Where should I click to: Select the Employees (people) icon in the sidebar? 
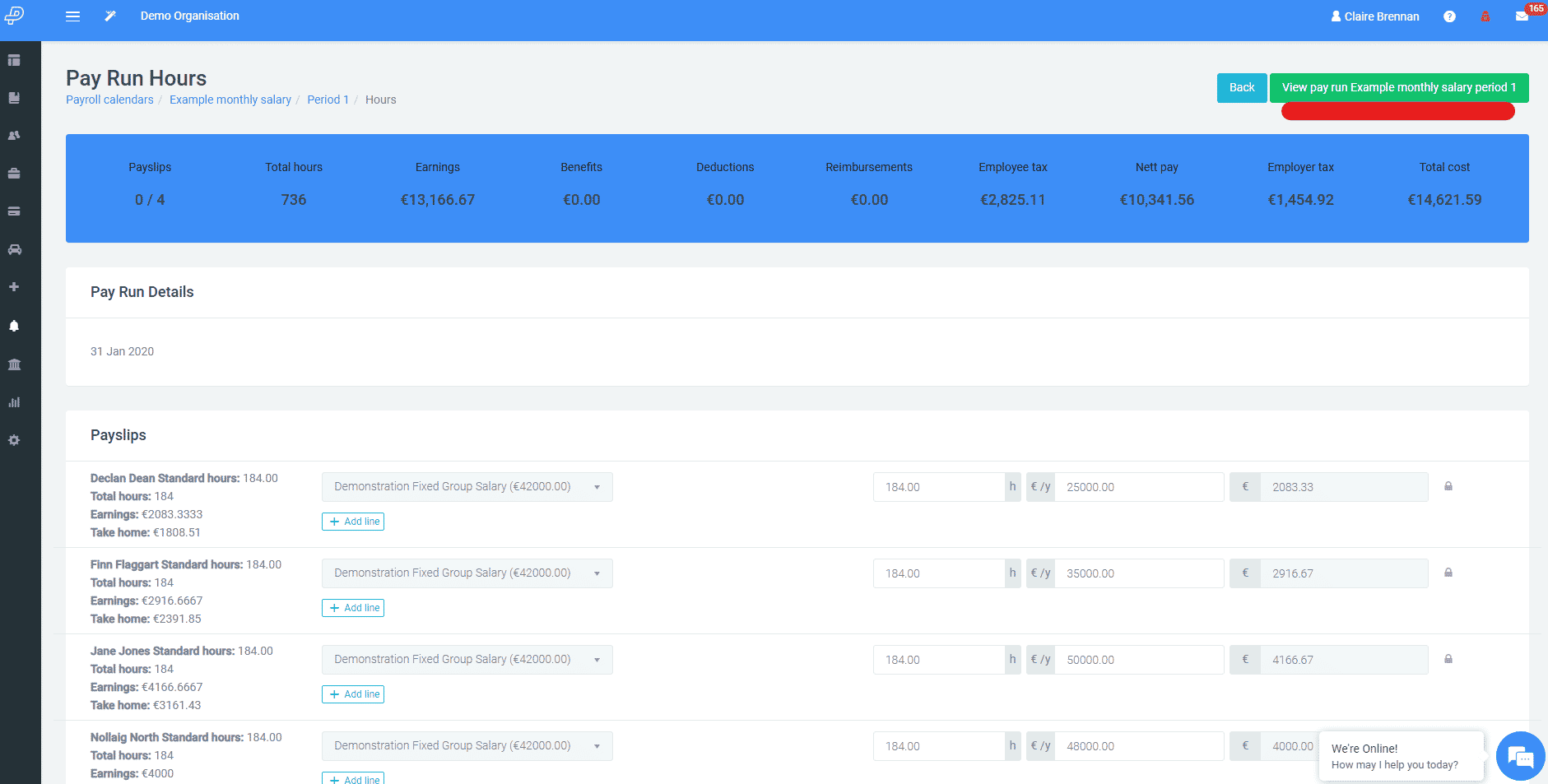tap(14, 135)
